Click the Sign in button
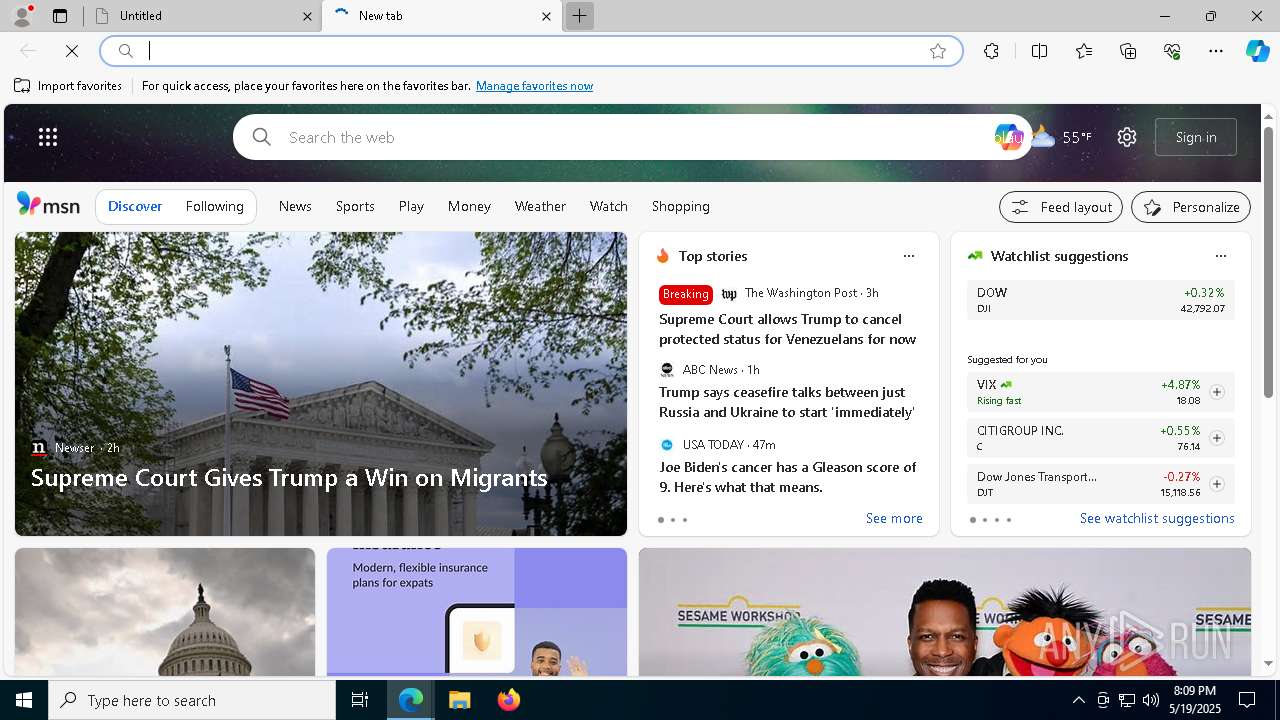Viewport: 1280px width, 720px height. (x=1196, y=137)
